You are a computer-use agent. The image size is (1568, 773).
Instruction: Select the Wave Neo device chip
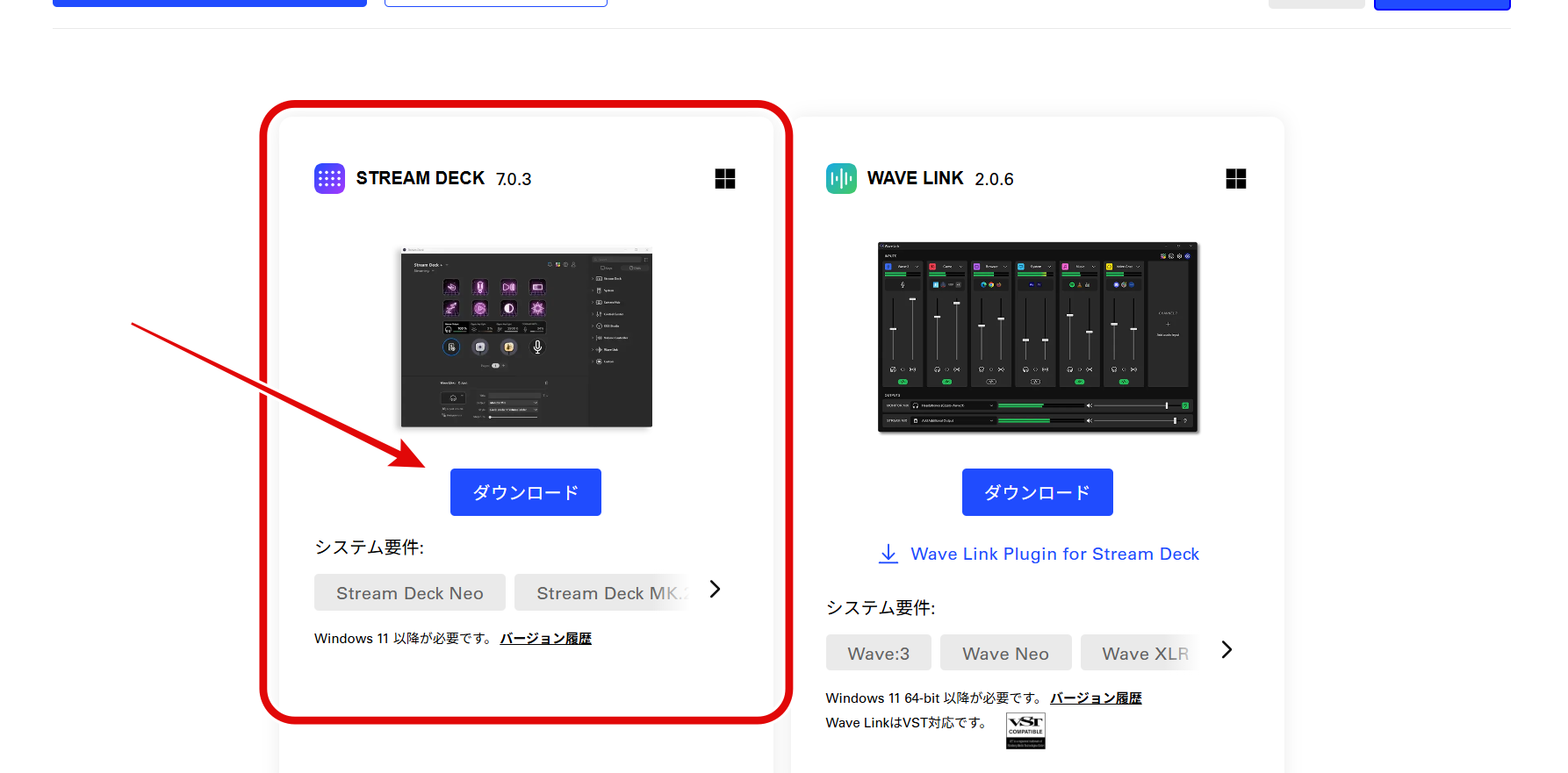click(x=1005, y=654)
